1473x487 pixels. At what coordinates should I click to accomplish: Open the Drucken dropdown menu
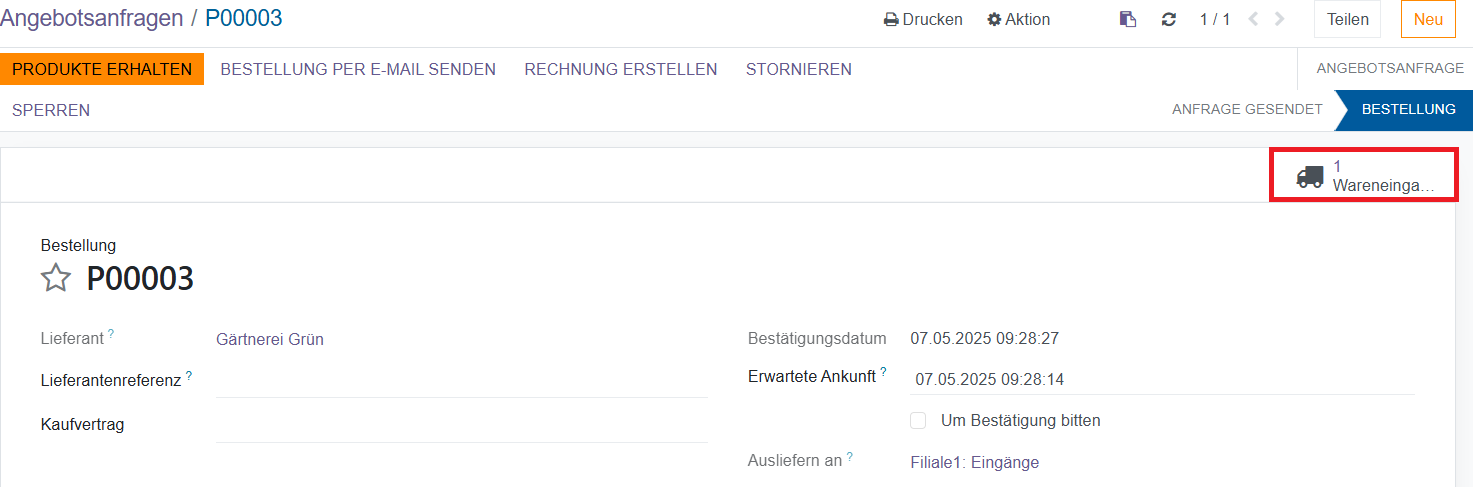pos(923,20)
